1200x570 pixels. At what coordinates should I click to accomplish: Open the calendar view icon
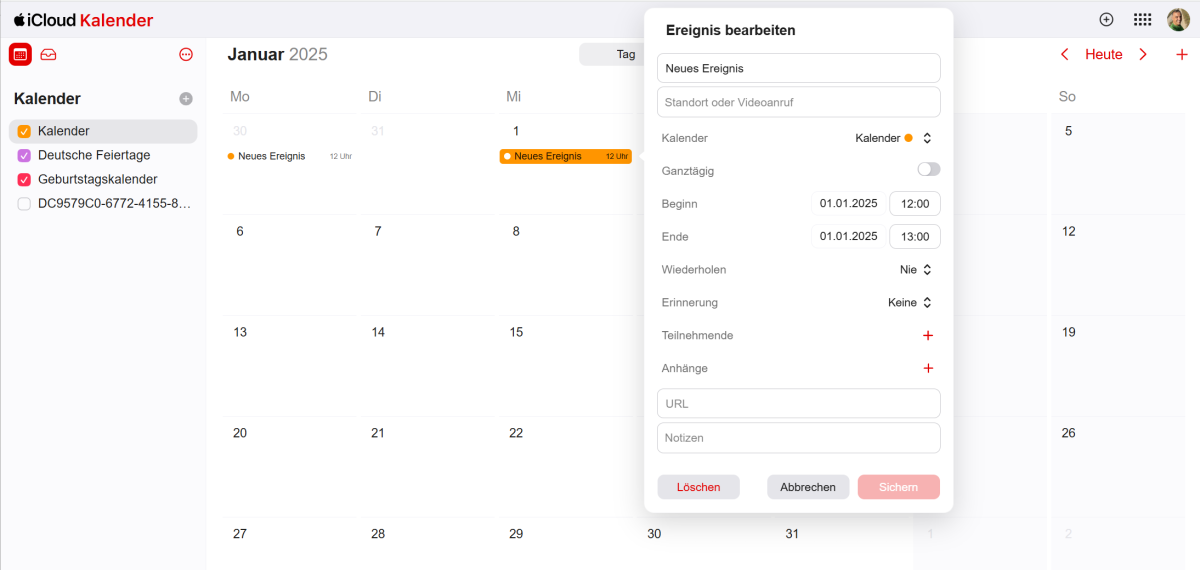(x=20, y=55)
